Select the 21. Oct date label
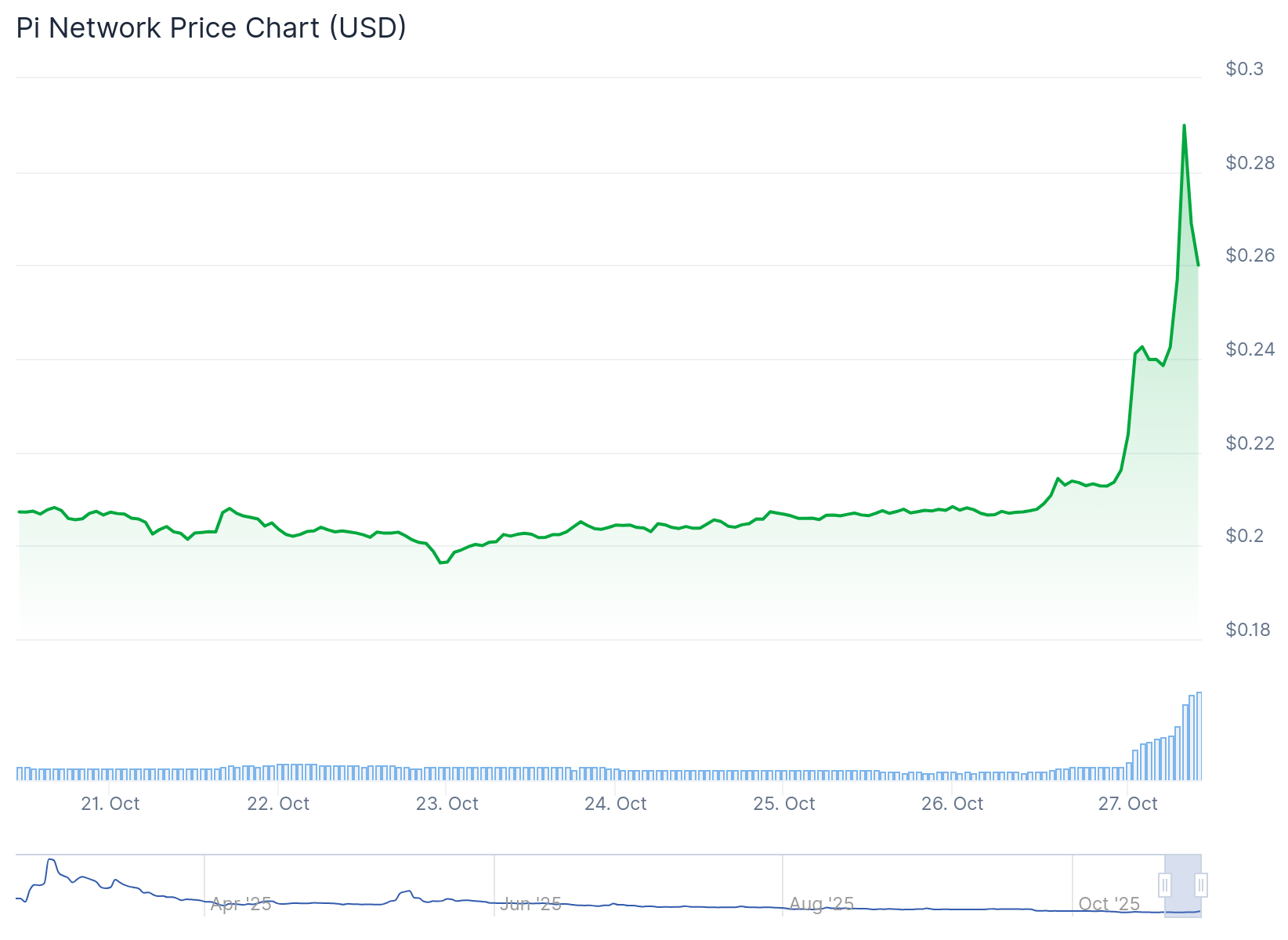1288x940 pixels. click(x=110, y=804)
